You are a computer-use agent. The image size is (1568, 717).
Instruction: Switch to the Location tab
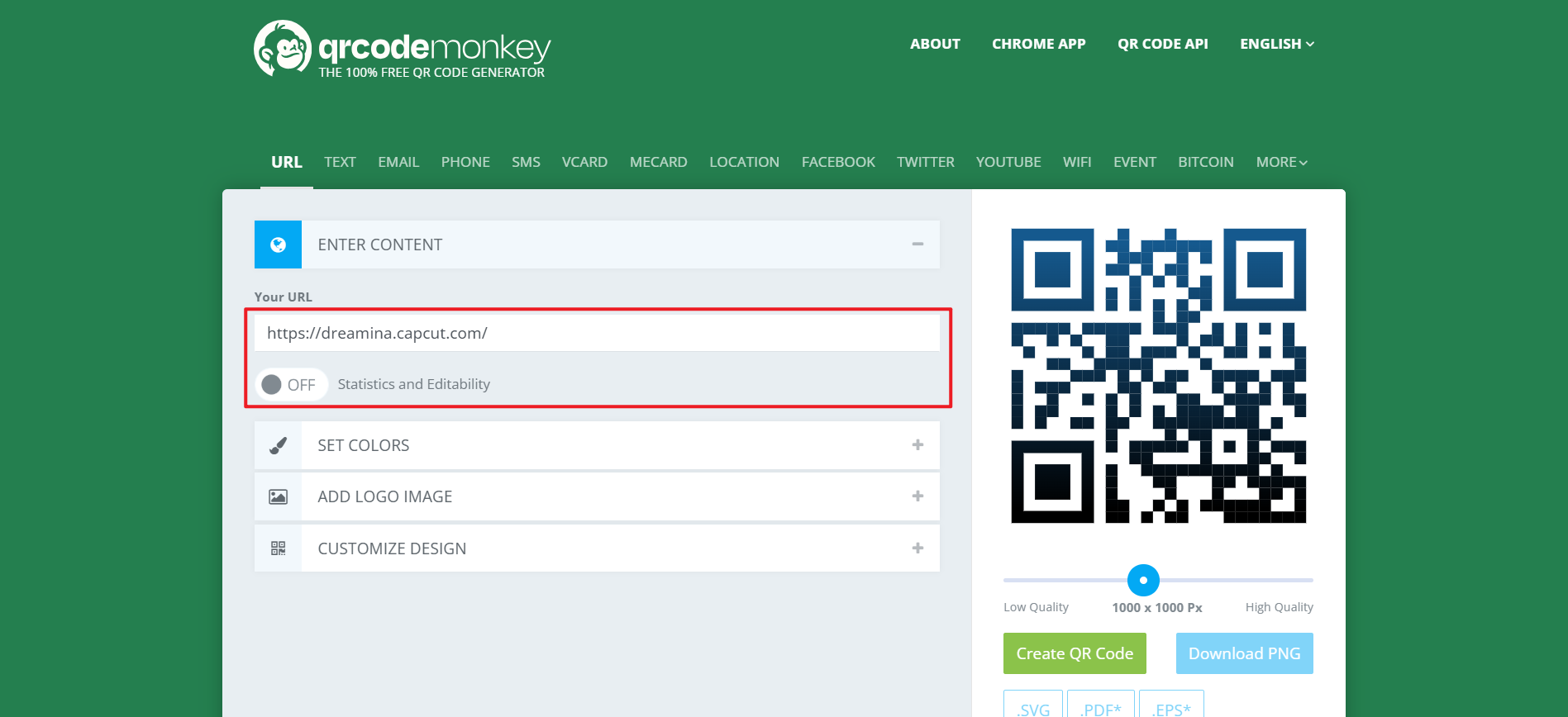[x=744, y=162]
